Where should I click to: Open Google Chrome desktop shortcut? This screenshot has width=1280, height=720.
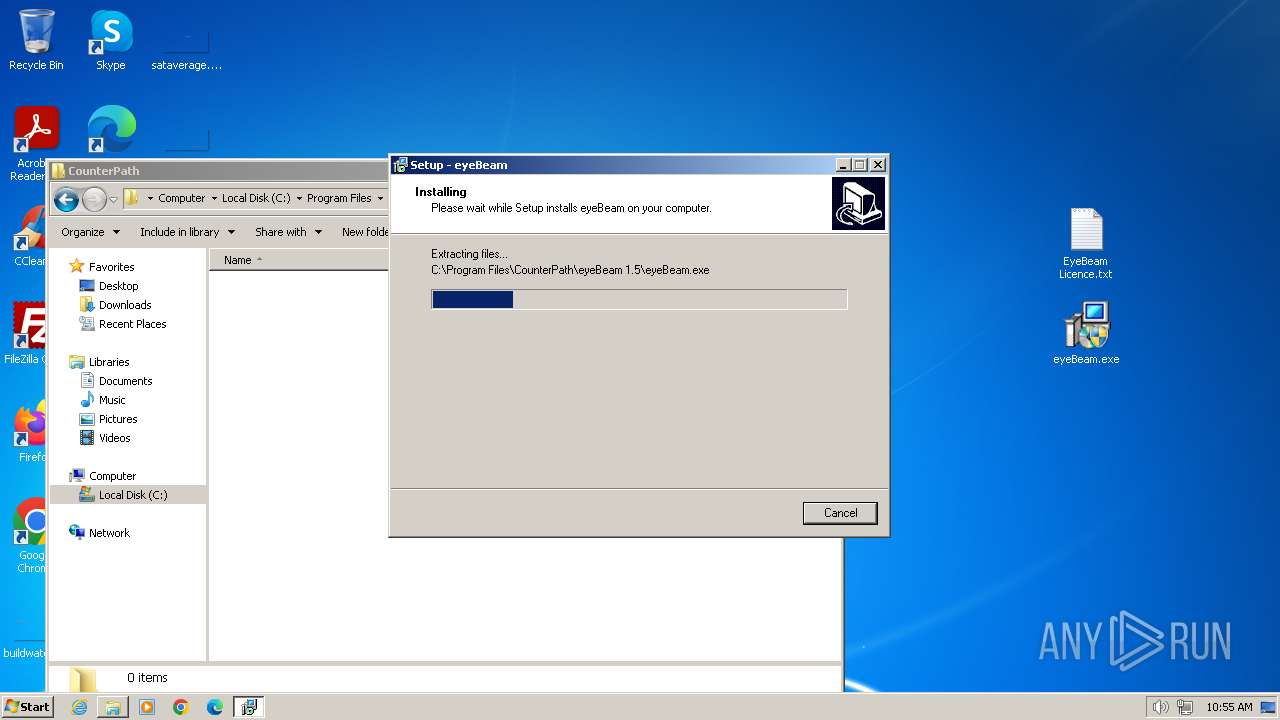32,535
